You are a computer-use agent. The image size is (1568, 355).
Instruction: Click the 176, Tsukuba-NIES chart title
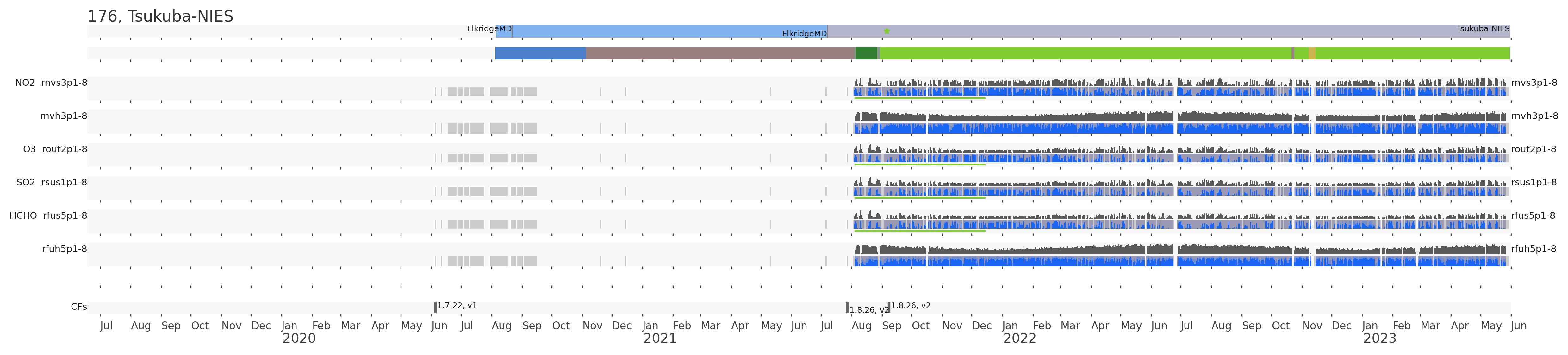[x=160, y=16]
